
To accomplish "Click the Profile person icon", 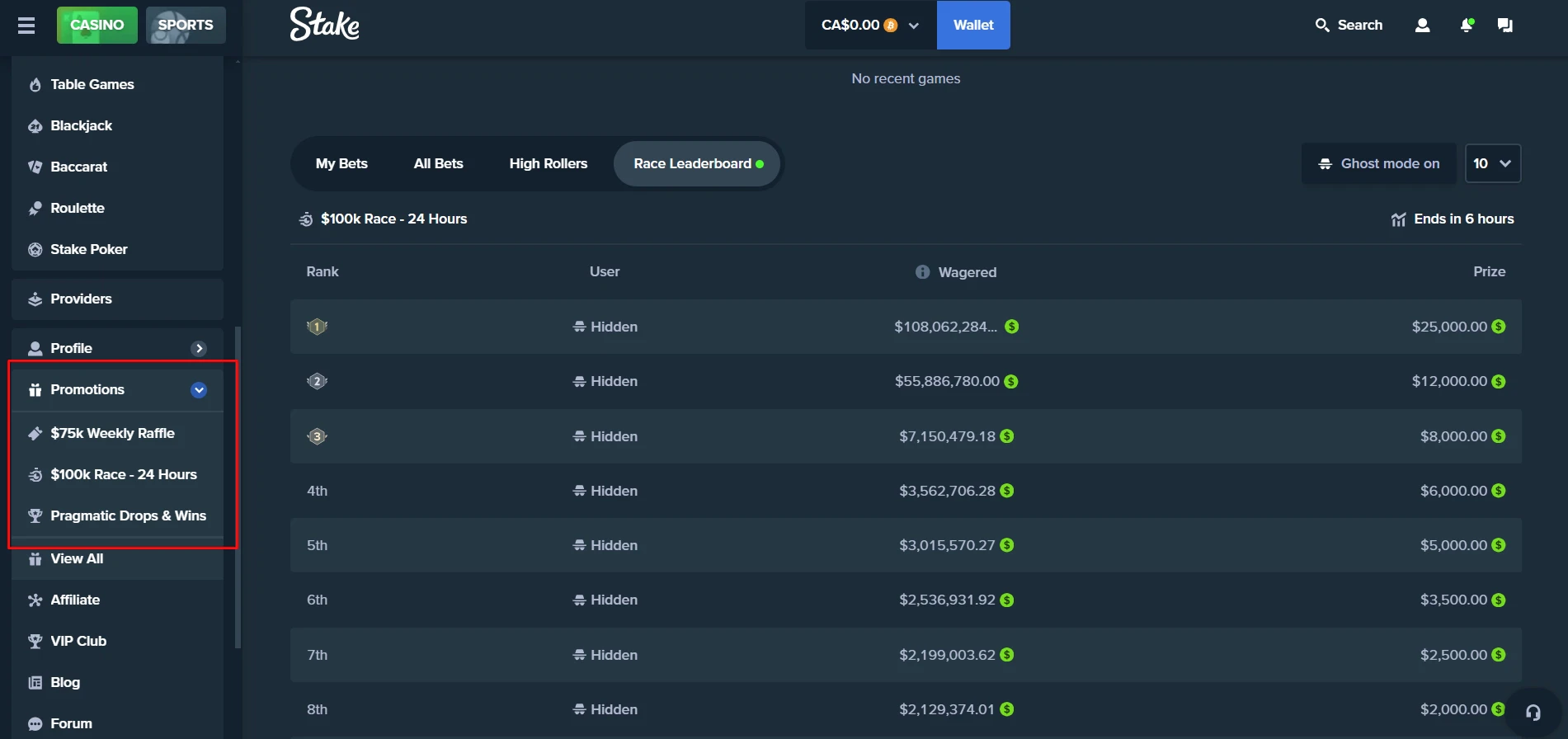I will (x=35, y=348).
